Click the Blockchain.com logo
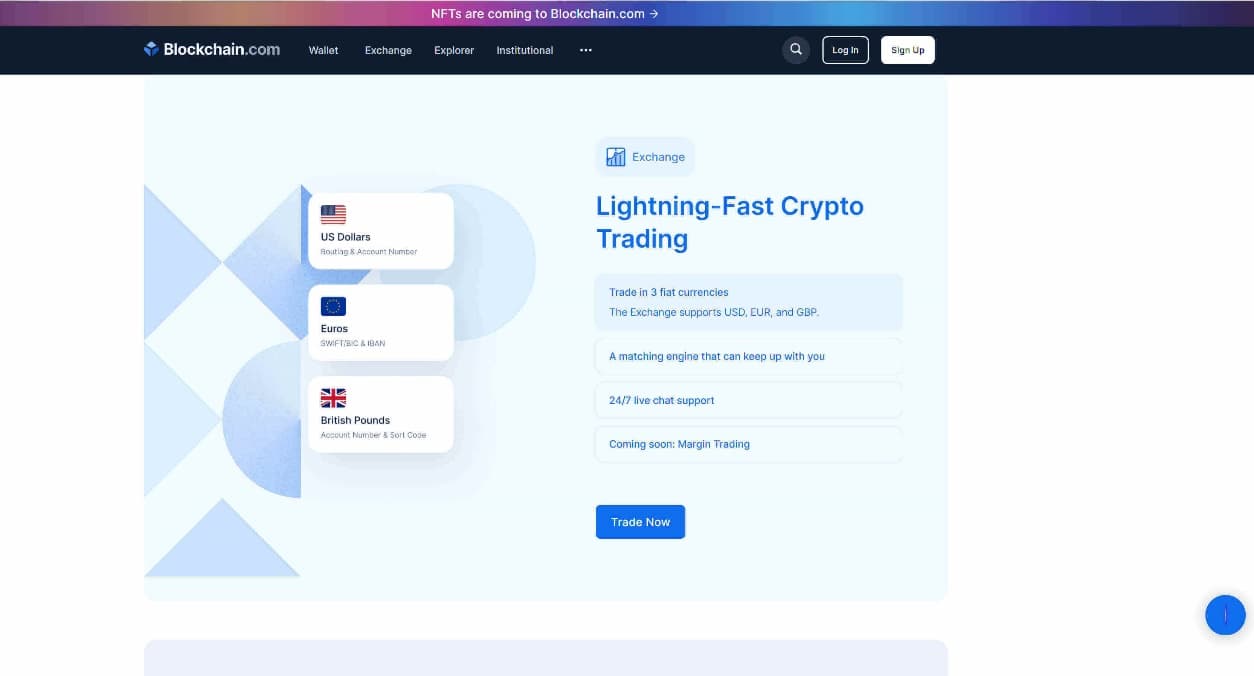The width and height of the screenshot is (1254, 676). point(212,49)
